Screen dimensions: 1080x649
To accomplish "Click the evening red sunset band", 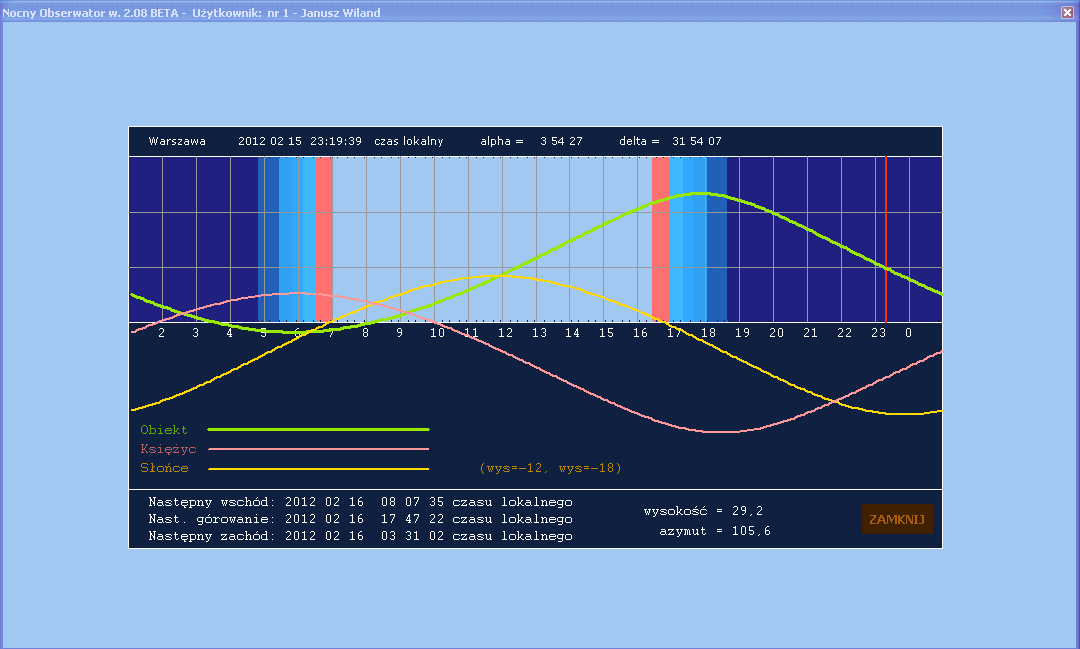I will tap(661, 239).
